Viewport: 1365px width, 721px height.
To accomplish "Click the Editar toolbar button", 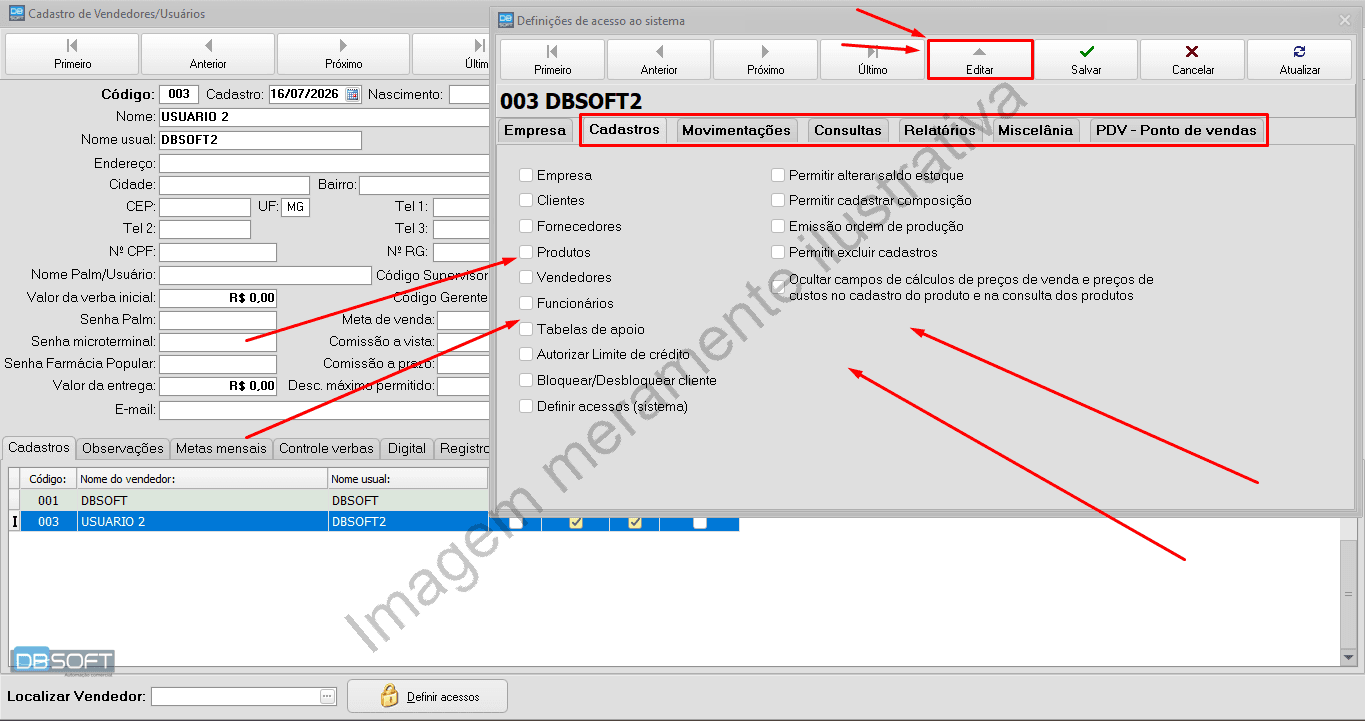I will (979, 59).
